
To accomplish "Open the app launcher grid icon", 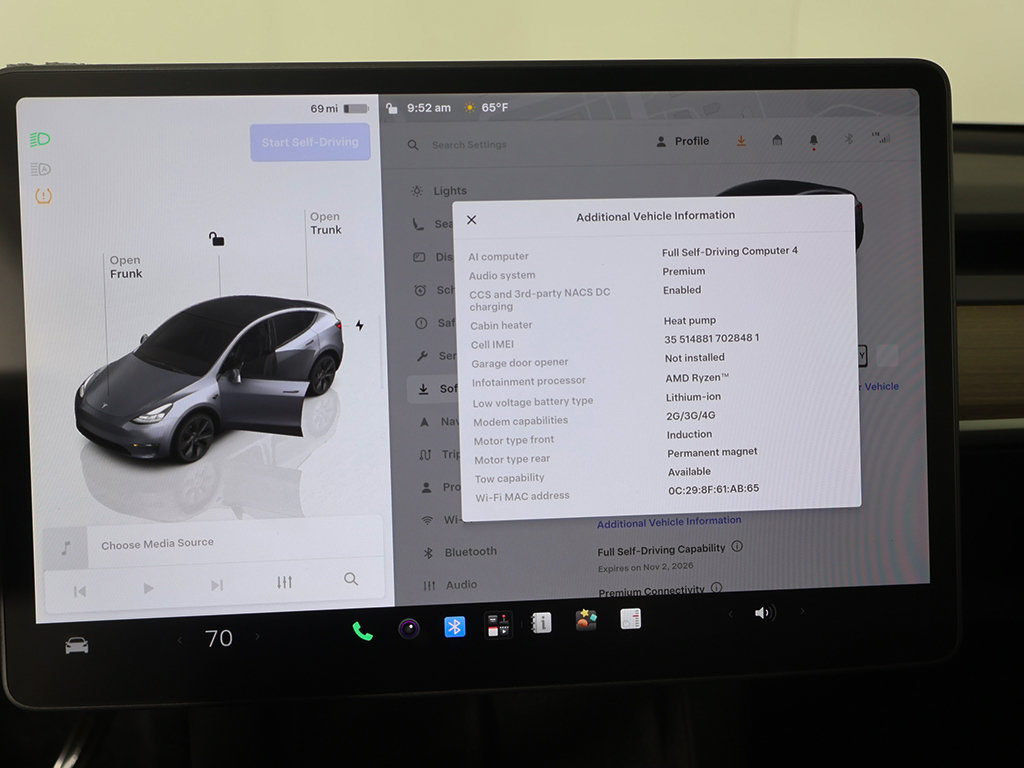I will [x=499, y=625].
